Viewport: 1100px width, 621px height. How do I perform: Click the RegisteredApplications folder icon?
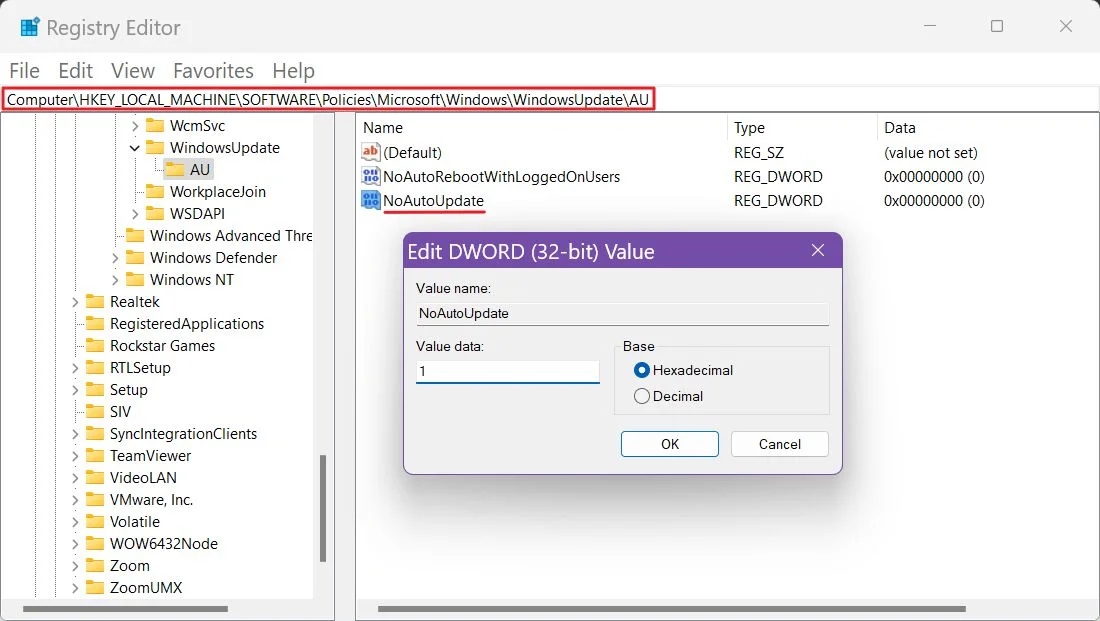[95, 323]
